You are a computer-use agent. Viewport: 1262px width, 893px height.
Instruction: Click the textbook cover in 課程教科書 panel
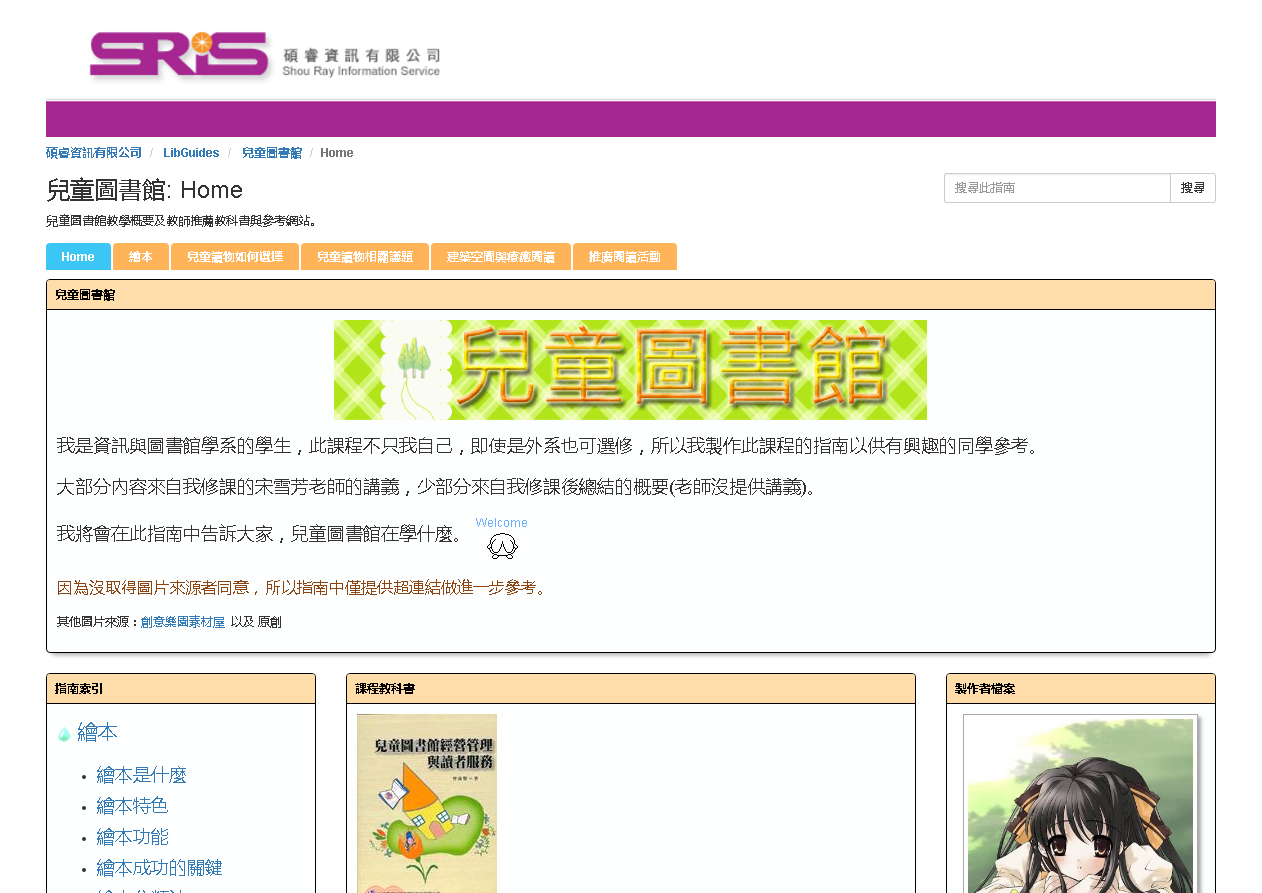(x=427, y=800)
